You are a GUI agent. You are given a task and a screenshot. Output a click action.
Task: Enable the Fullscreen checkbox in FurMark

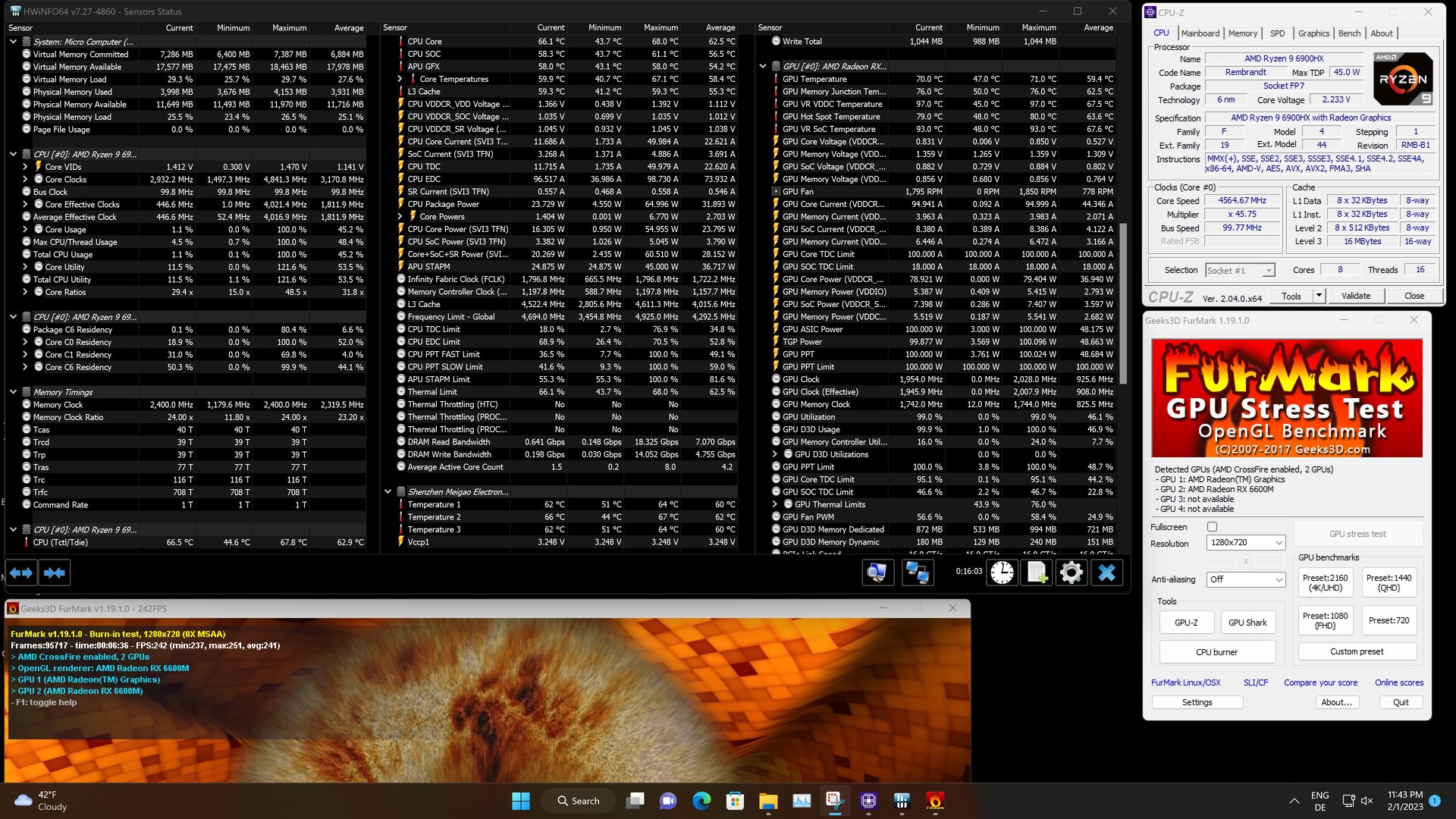1212,527
